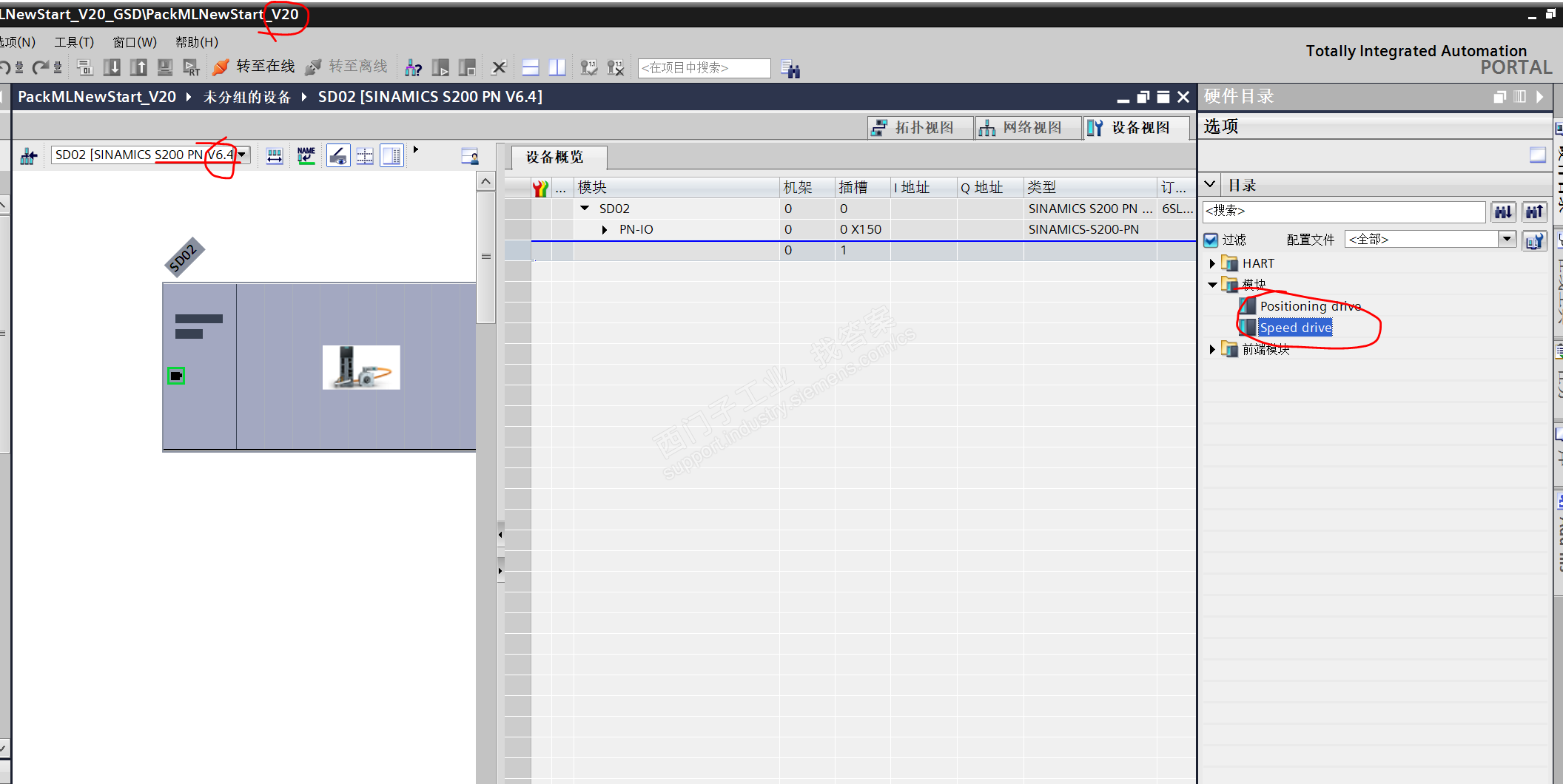
Task: Click the binoculars search-in-project icon
Action: pos(790,69)
